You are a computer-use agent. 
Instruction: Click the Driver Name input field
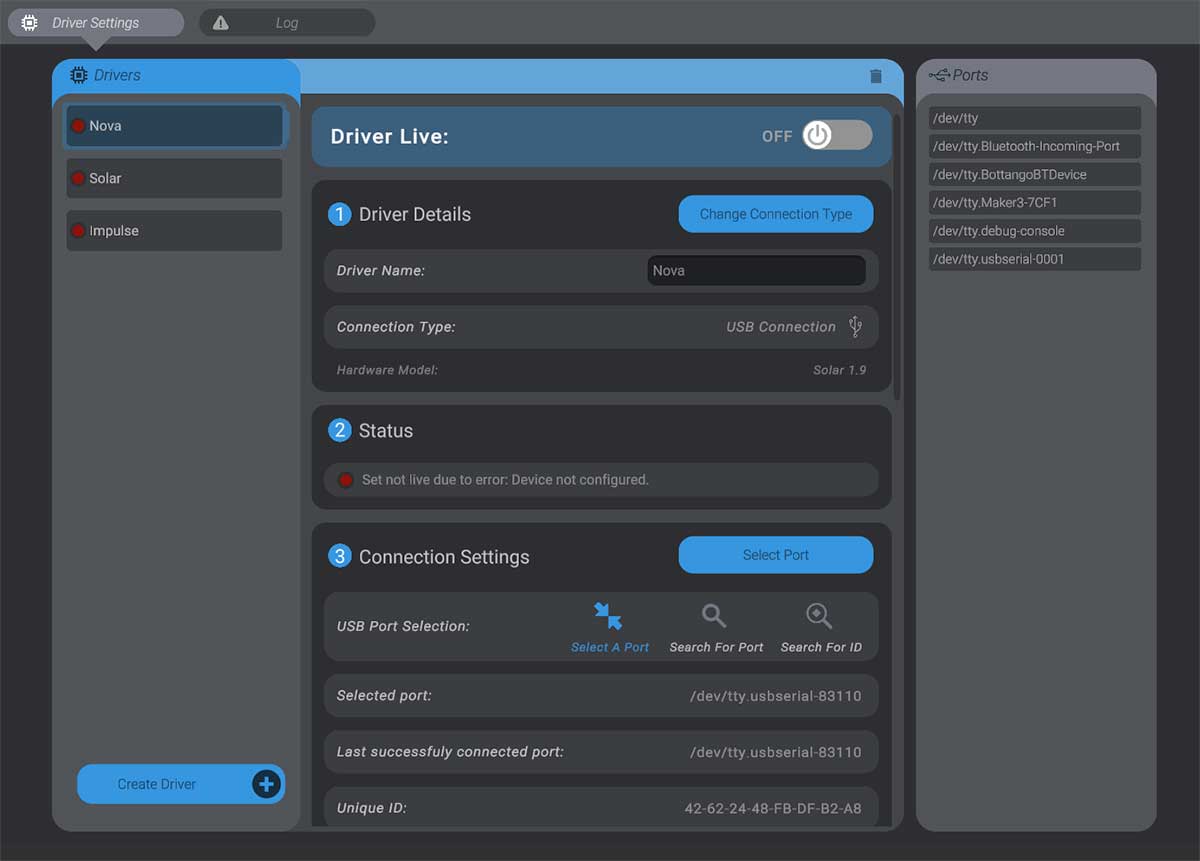(x=757, y=270)
